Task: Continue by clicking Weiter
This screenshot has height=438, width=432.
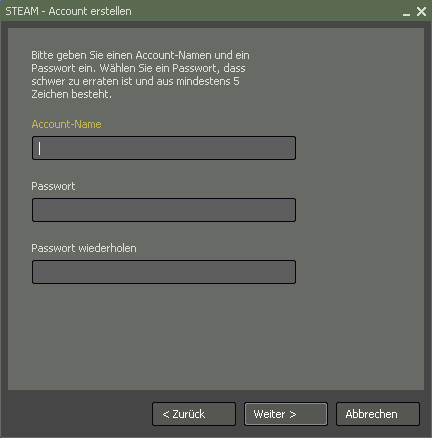Action: point(286,414)
